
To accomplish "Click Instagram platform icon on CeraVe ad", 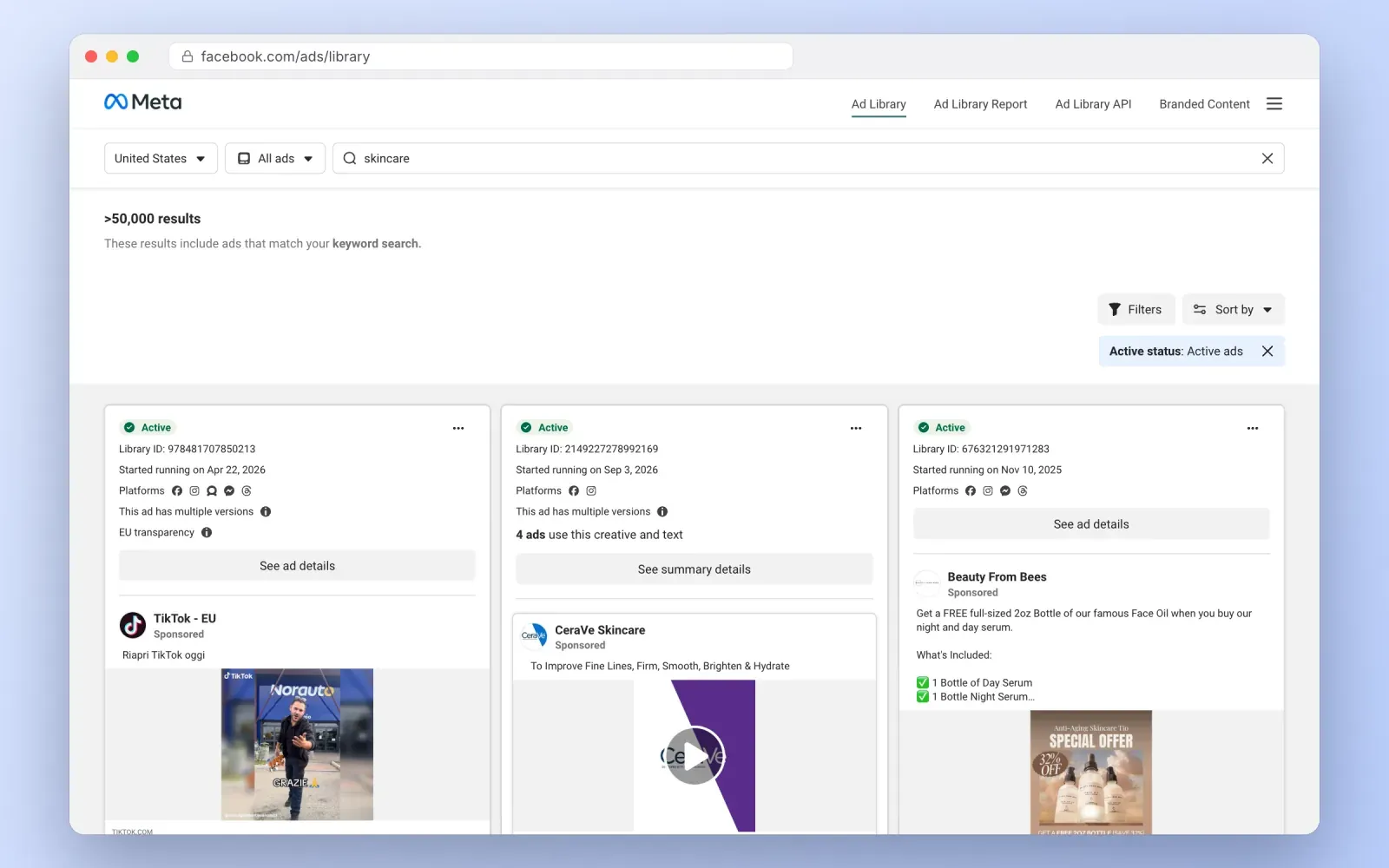I will click(591, 491).
